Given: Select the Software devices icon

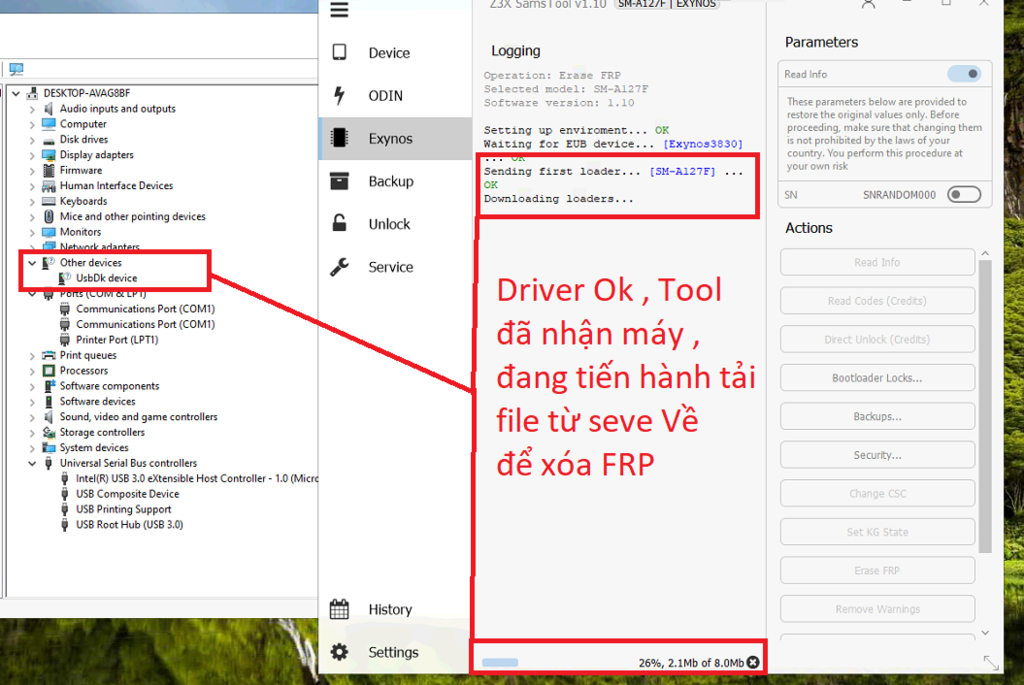Looking at the screenshot, I should tap(48, 401).
